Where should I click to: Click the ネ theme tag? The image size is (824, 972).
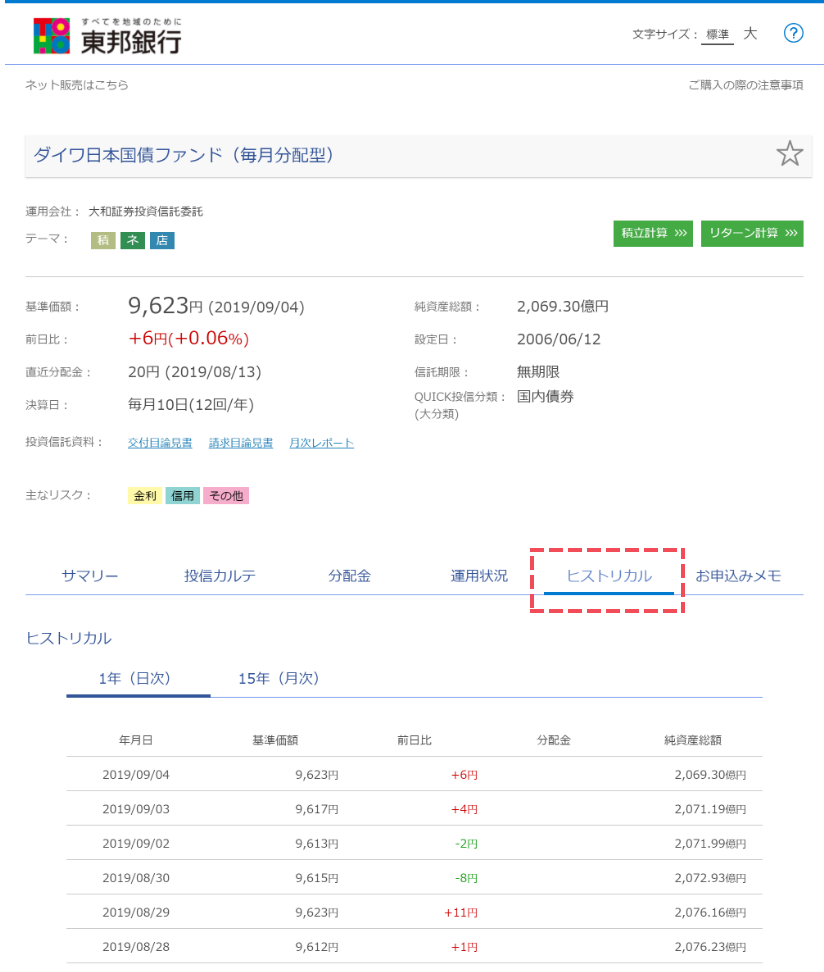pos(133,240)
